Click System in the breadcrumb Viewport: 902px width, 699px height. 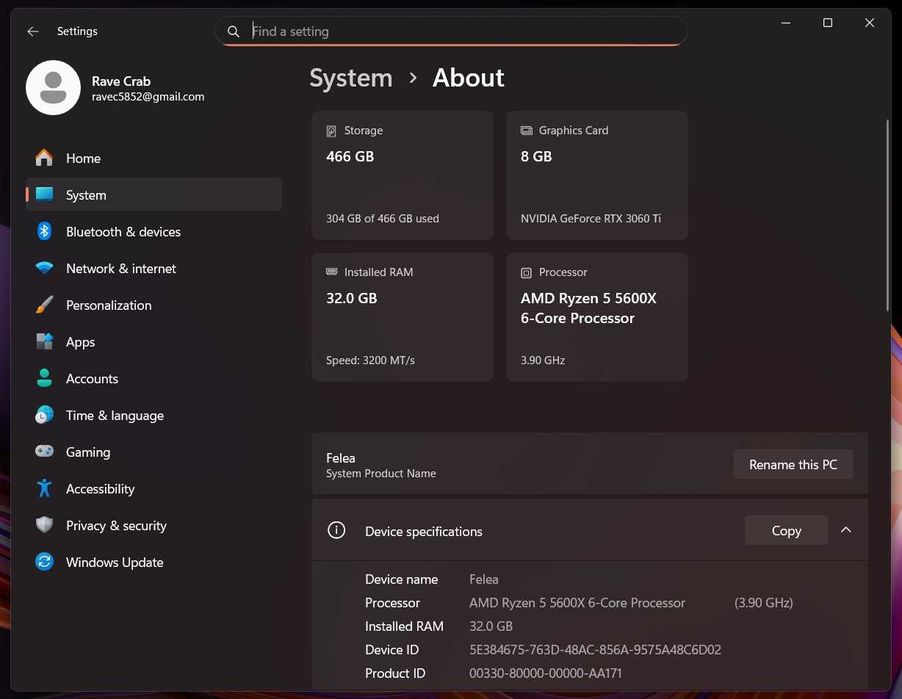point(351,78)
